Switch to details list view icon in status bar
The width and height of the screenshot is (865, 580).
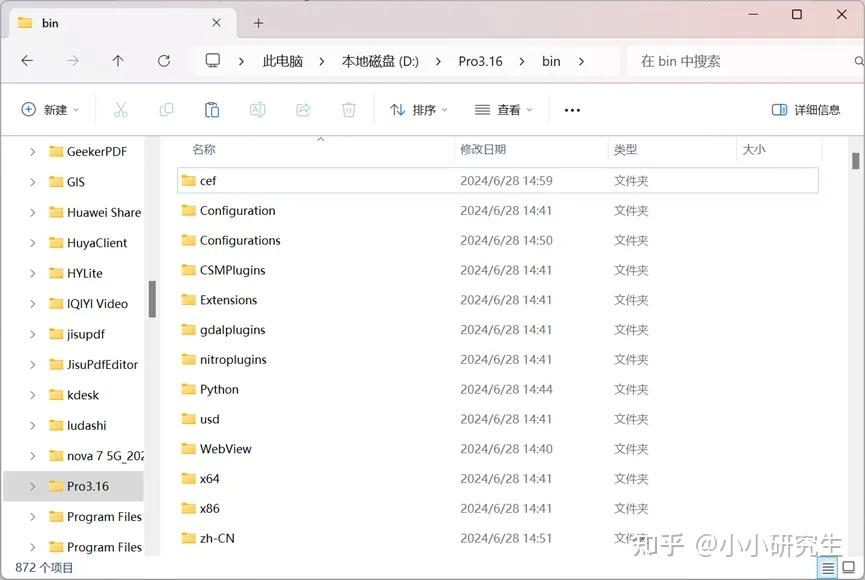pos(828,567)
